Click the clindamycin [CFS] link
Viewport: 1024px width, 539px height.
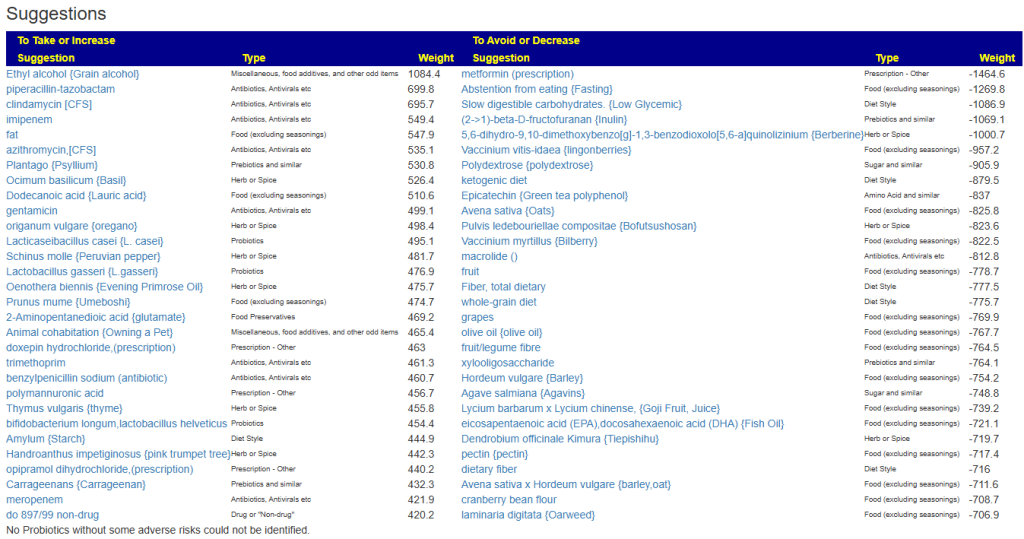[x=49, y=104]
